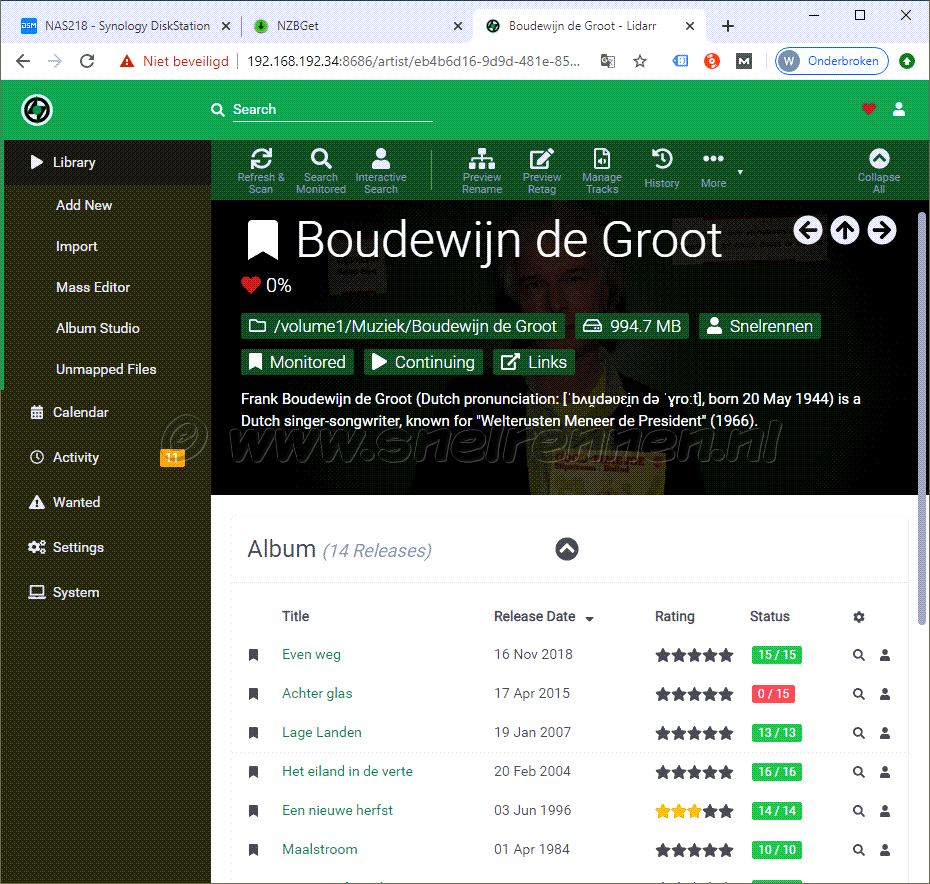
Task: Click the Links button
Action: [534, 362]
